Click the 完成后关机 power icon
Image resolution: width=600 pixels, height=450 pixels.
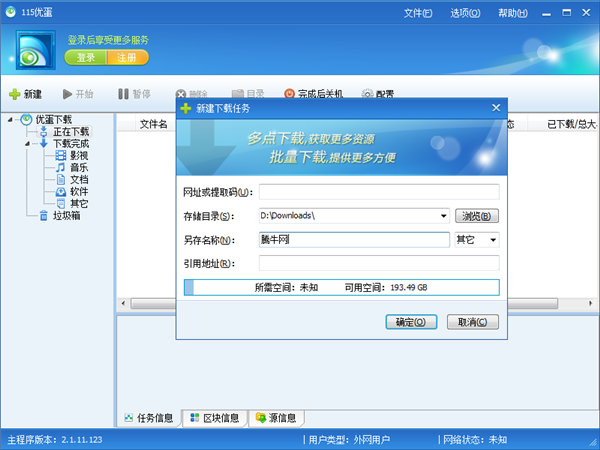tap(289, 94)
